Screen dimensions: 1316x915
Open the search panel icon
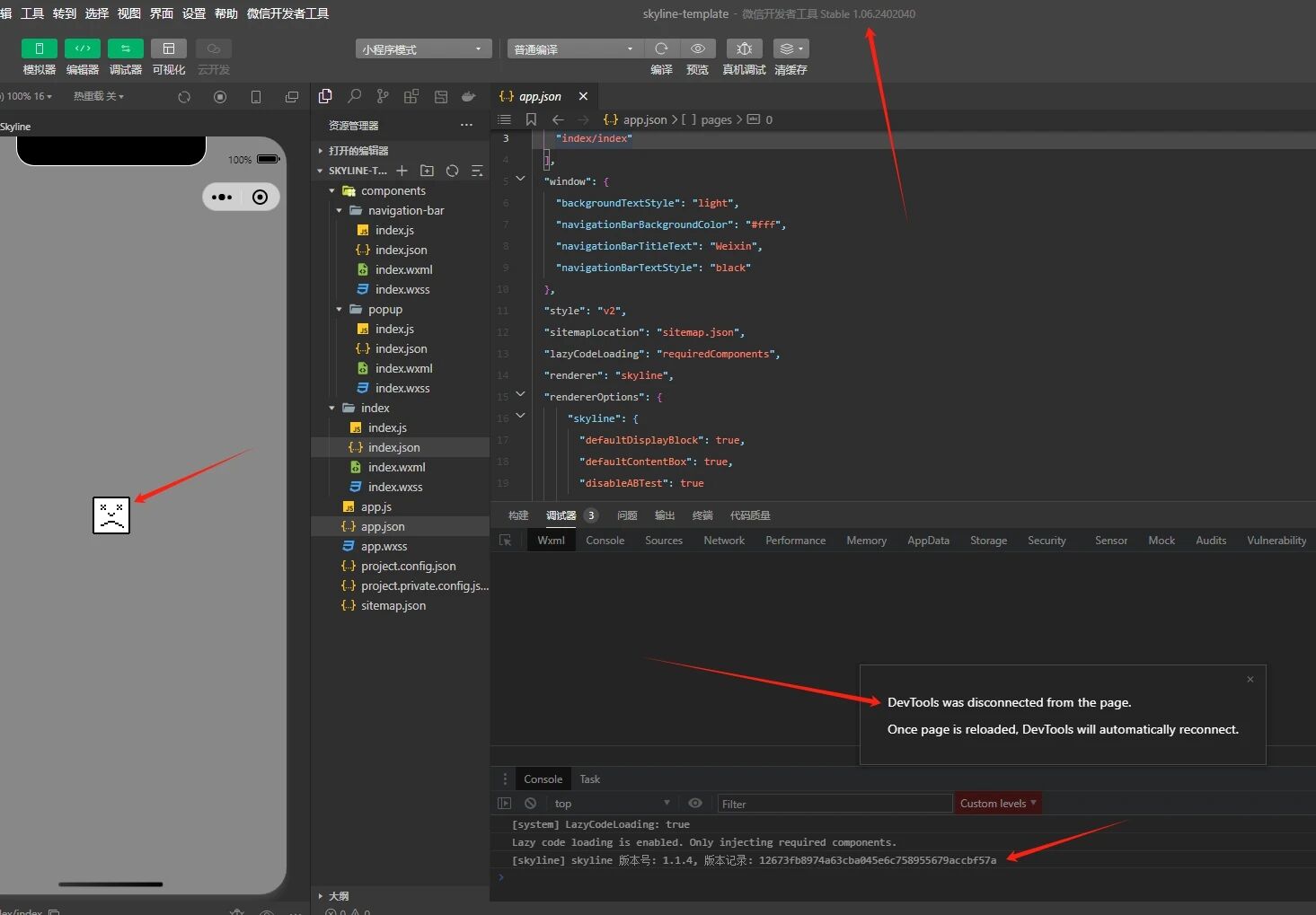point(355,96)
